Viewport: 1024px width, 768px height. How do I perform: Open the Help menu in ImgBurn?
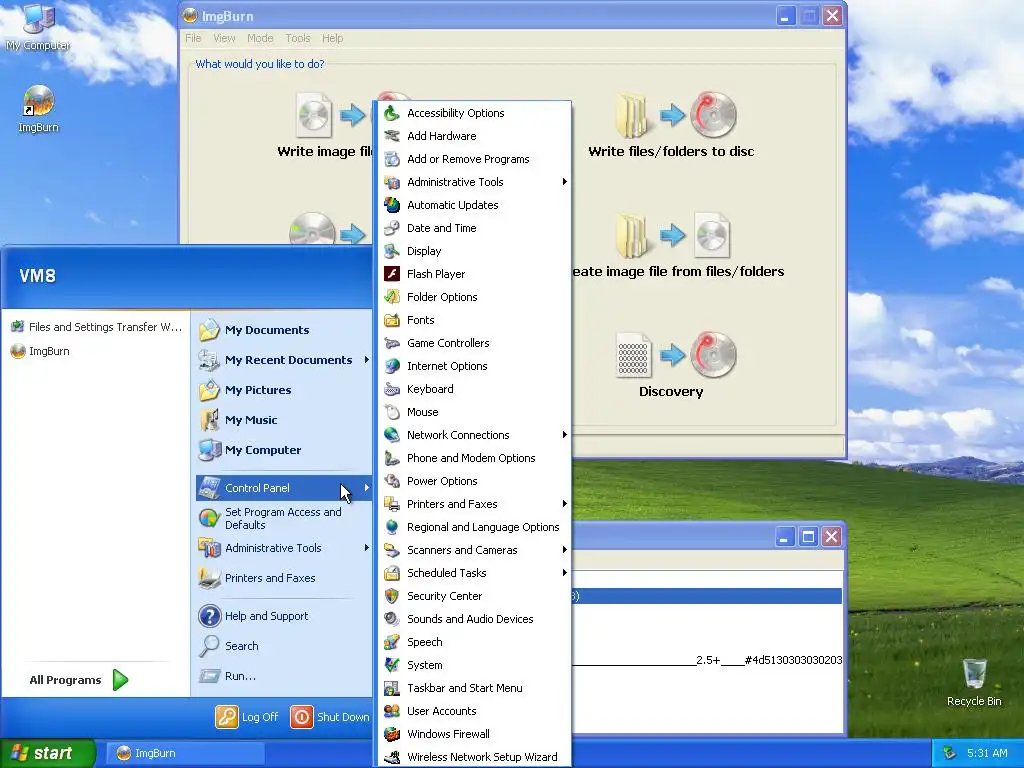coord(332,38)
